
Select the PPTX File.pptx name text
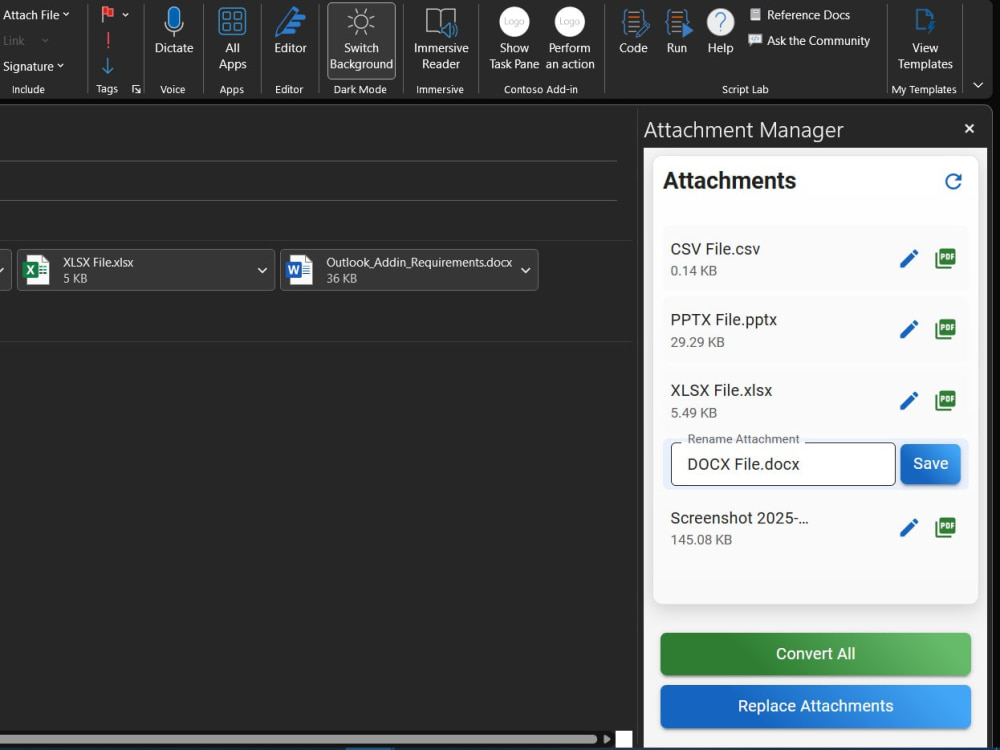[723, 320]
